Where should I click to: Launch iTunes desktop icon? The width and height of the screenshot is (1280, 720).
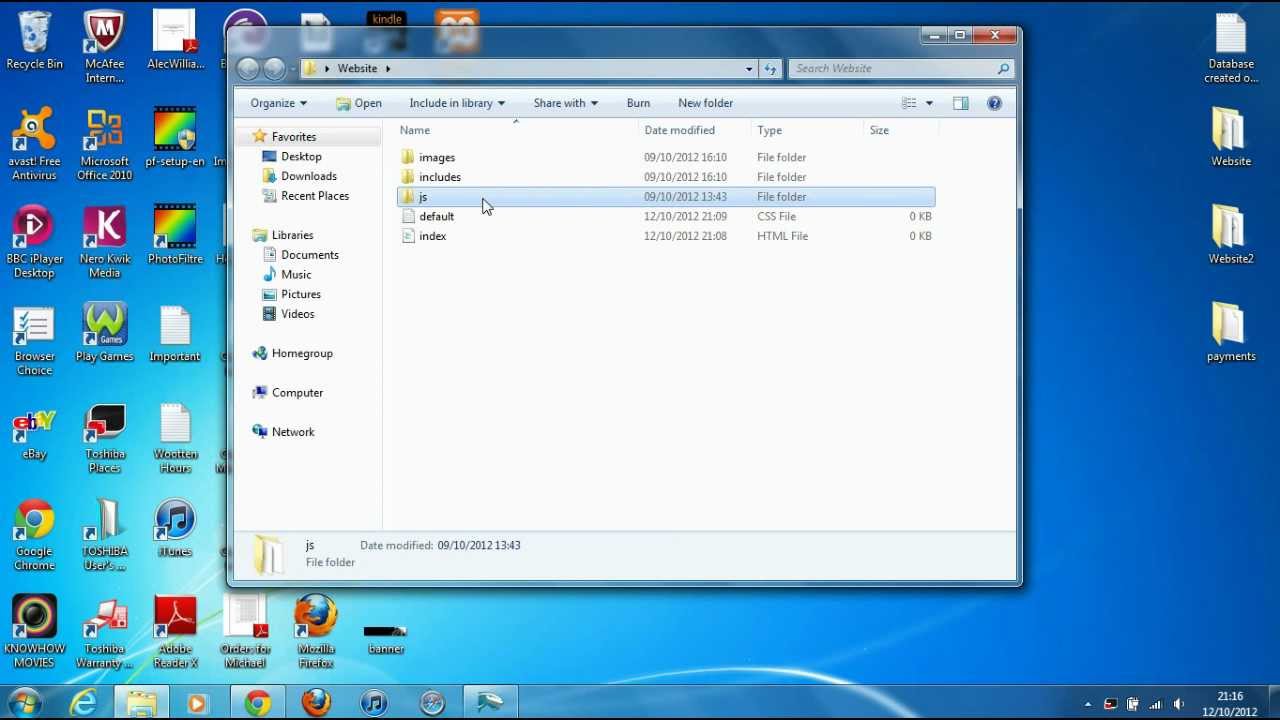175,528
